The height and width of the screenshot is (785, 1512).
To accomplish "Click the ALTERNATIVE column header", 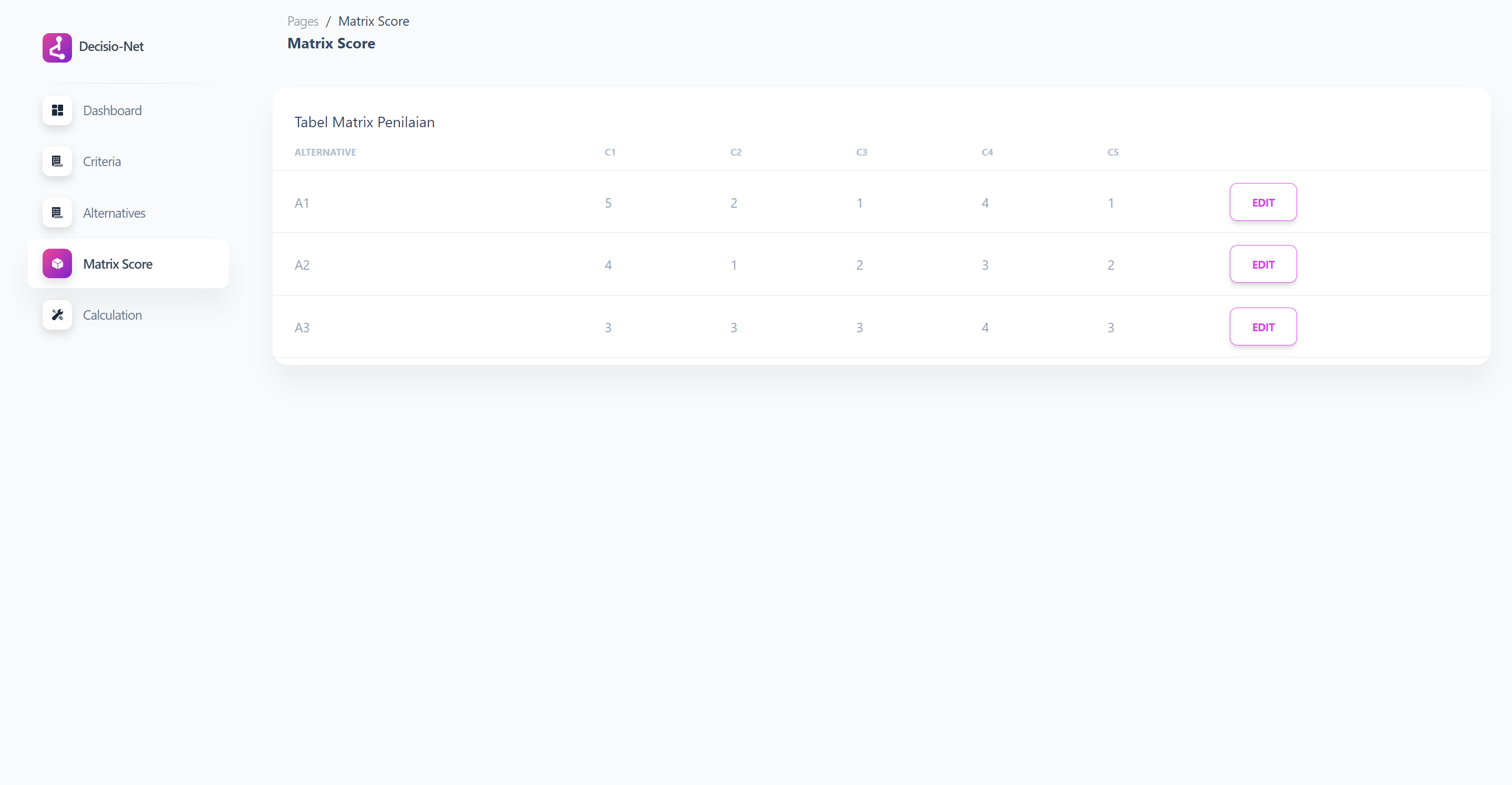I will coord(325,152).
